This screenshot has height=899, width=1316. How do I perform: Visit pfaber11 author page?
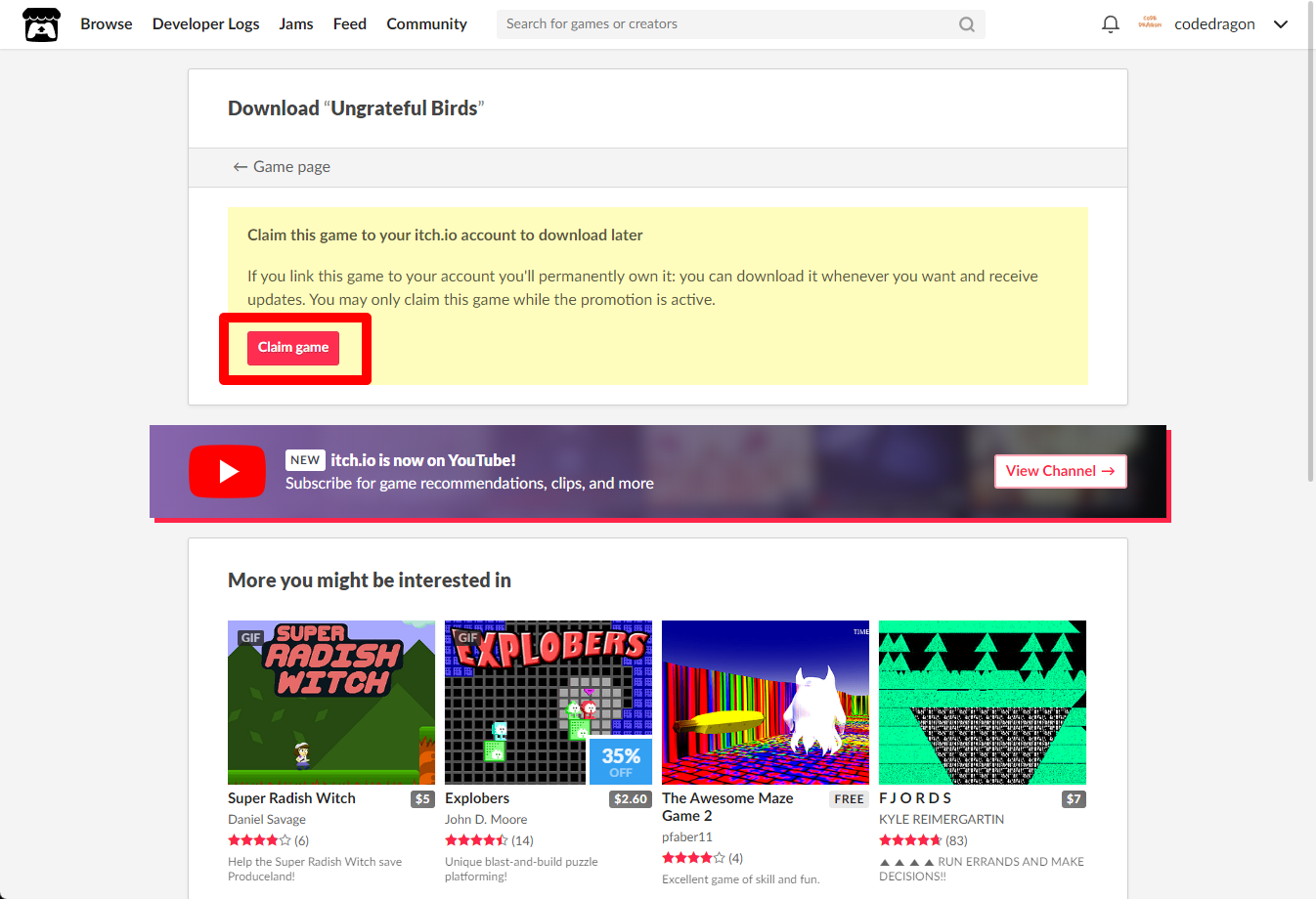(687, 837)
